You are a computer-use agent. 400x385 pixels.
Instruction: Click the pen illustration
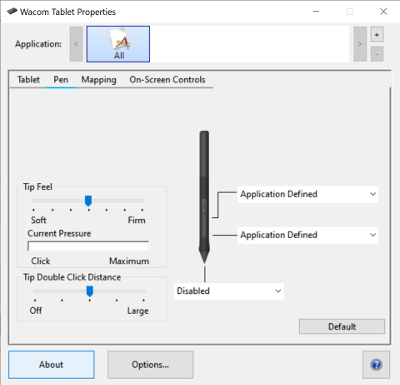click(204, 197)
